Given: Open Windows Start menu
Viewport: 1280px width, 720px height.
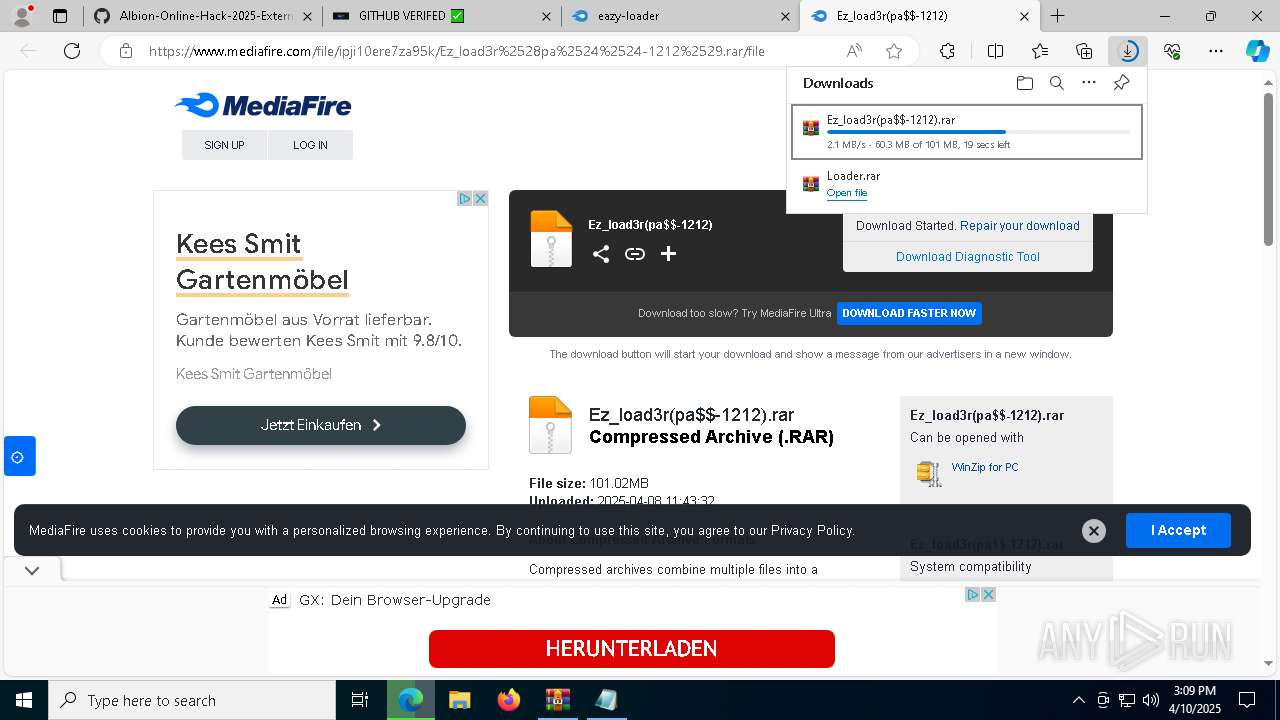Looking at the screenshot, I should (x=24, y=700).
